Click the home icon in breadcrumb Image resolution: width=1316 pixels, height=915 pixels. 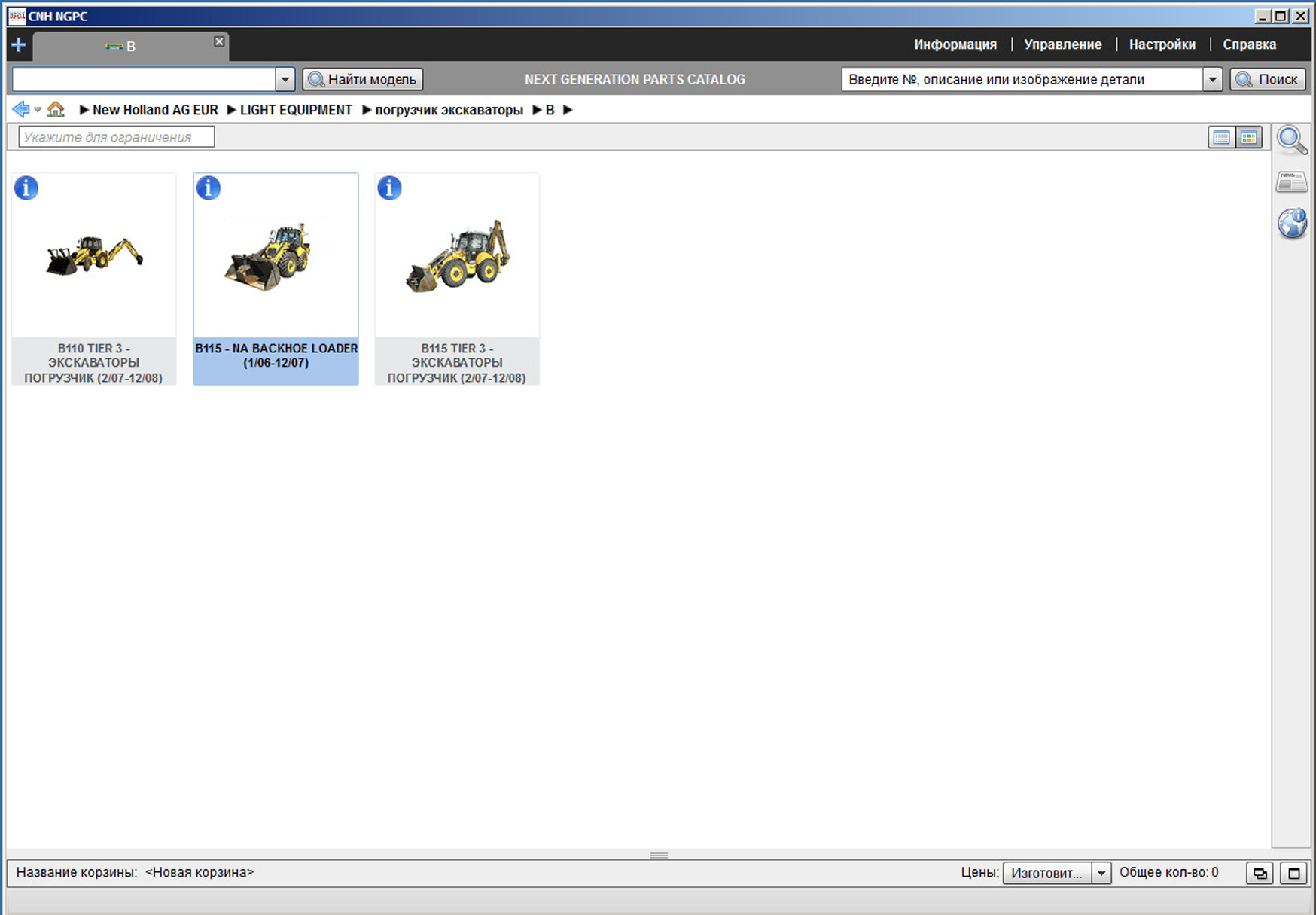pos(56,110)
